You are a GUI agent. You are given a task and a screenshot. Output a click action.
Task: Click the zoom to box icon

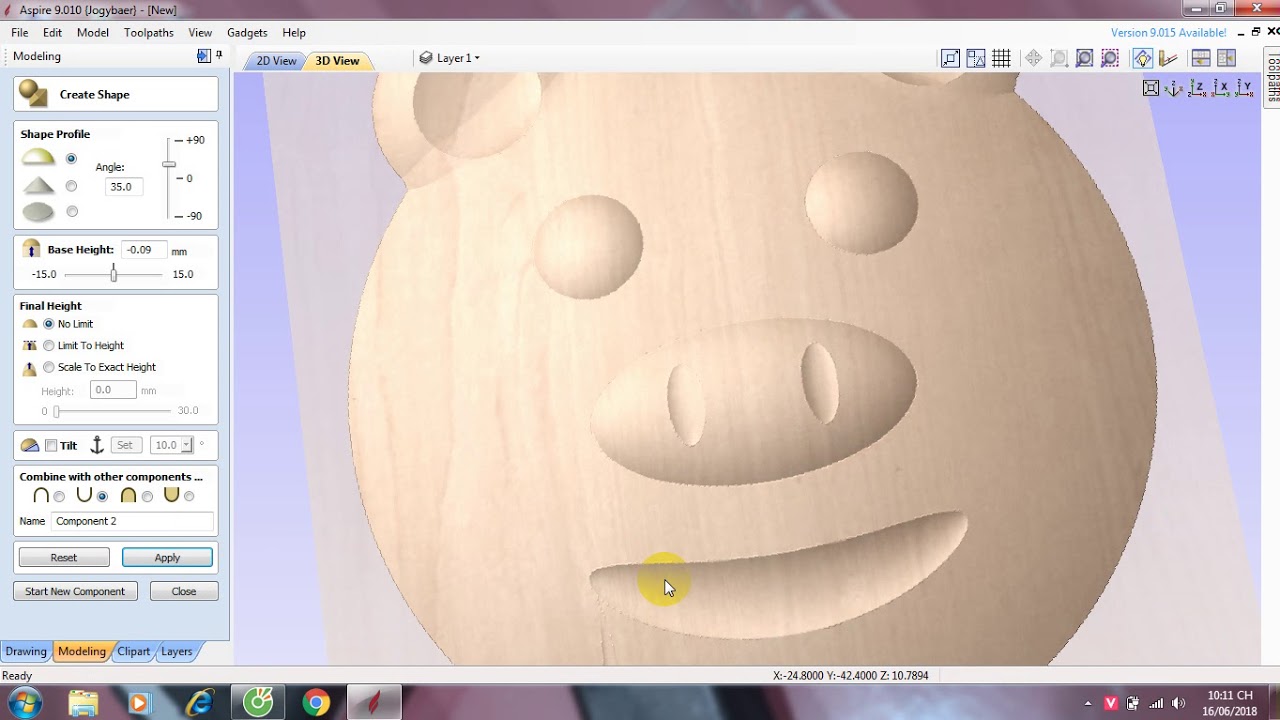pos(1059,58)
